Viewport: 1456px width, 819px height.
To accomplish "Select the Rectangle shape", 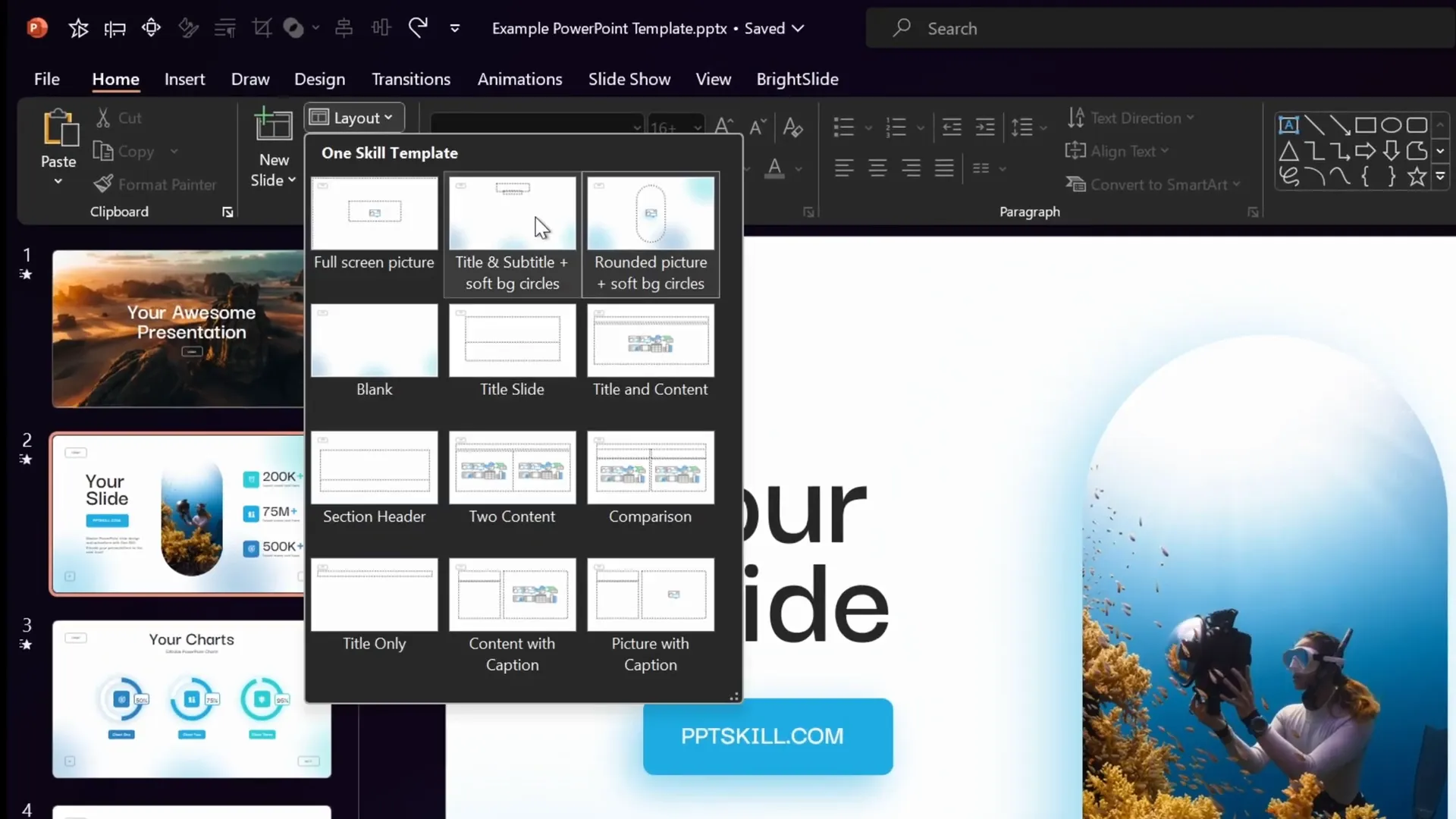I will point(1365,125).
